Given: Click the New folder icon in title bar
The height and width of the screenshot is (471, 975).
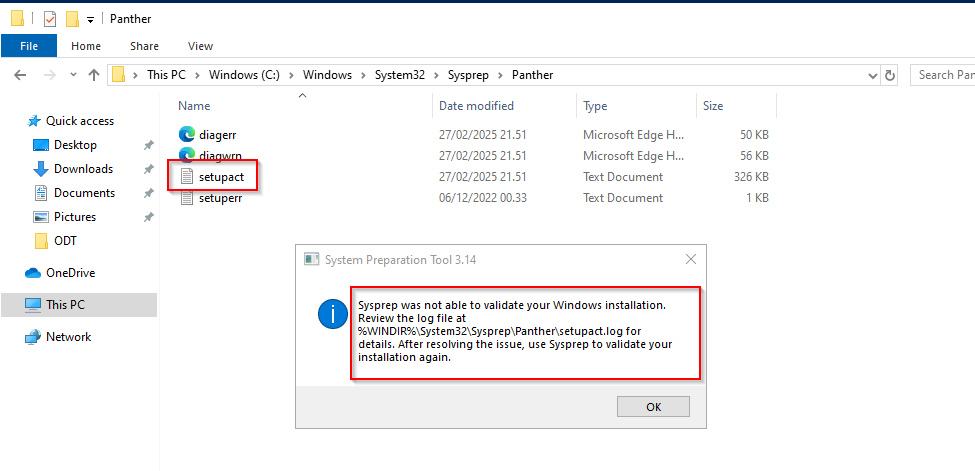Looking at the screenshot, I should (x=72, y=18).
